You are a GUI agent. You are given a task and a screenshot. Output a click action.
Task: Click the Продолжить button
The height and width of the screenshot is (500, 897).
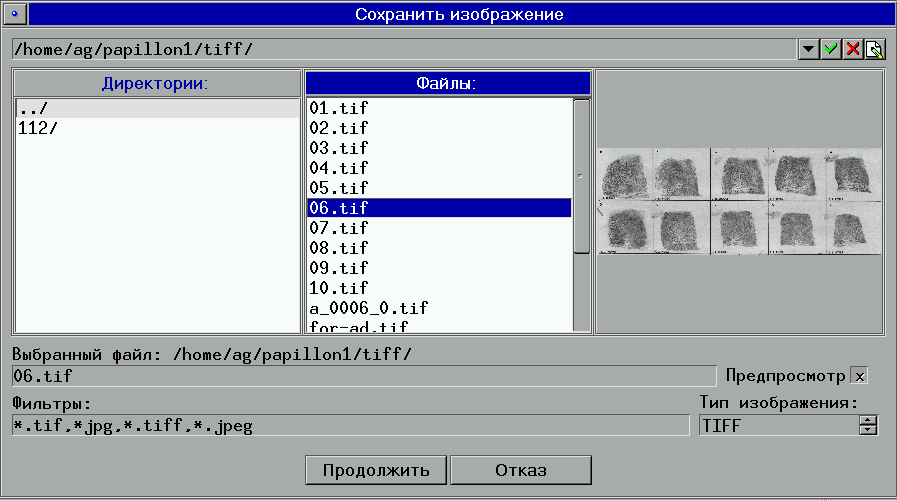[x=376, y=470]
